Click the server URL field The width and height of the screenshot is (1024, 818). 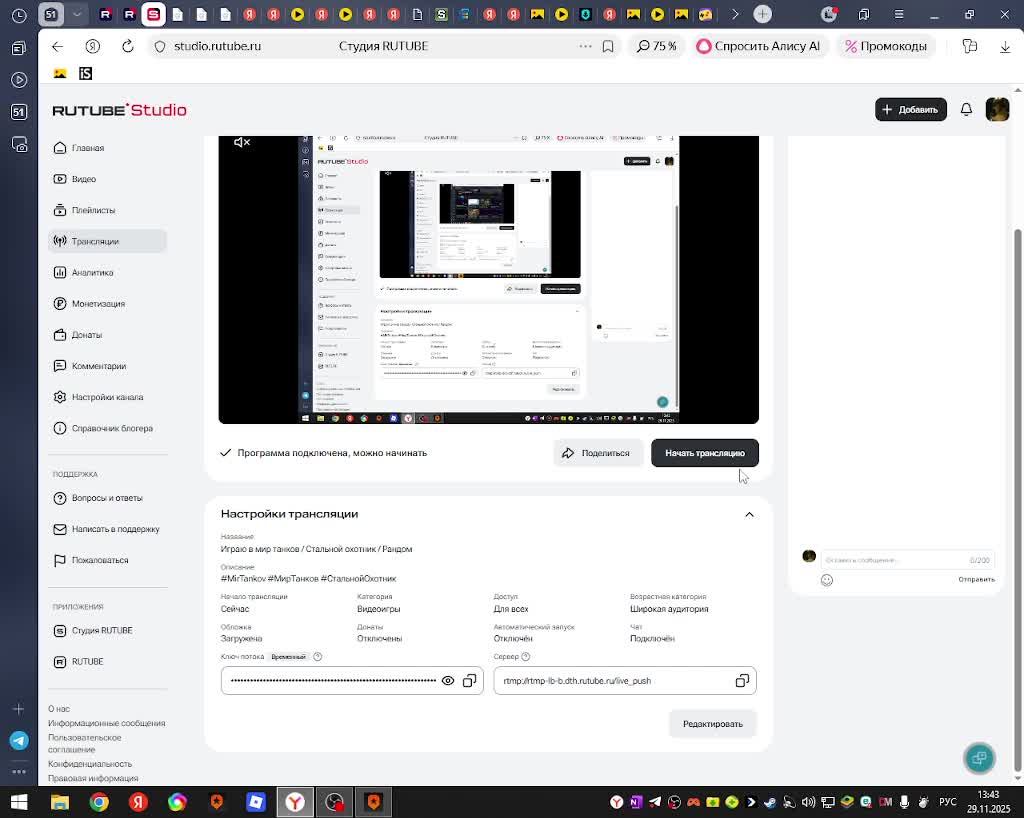625,681
